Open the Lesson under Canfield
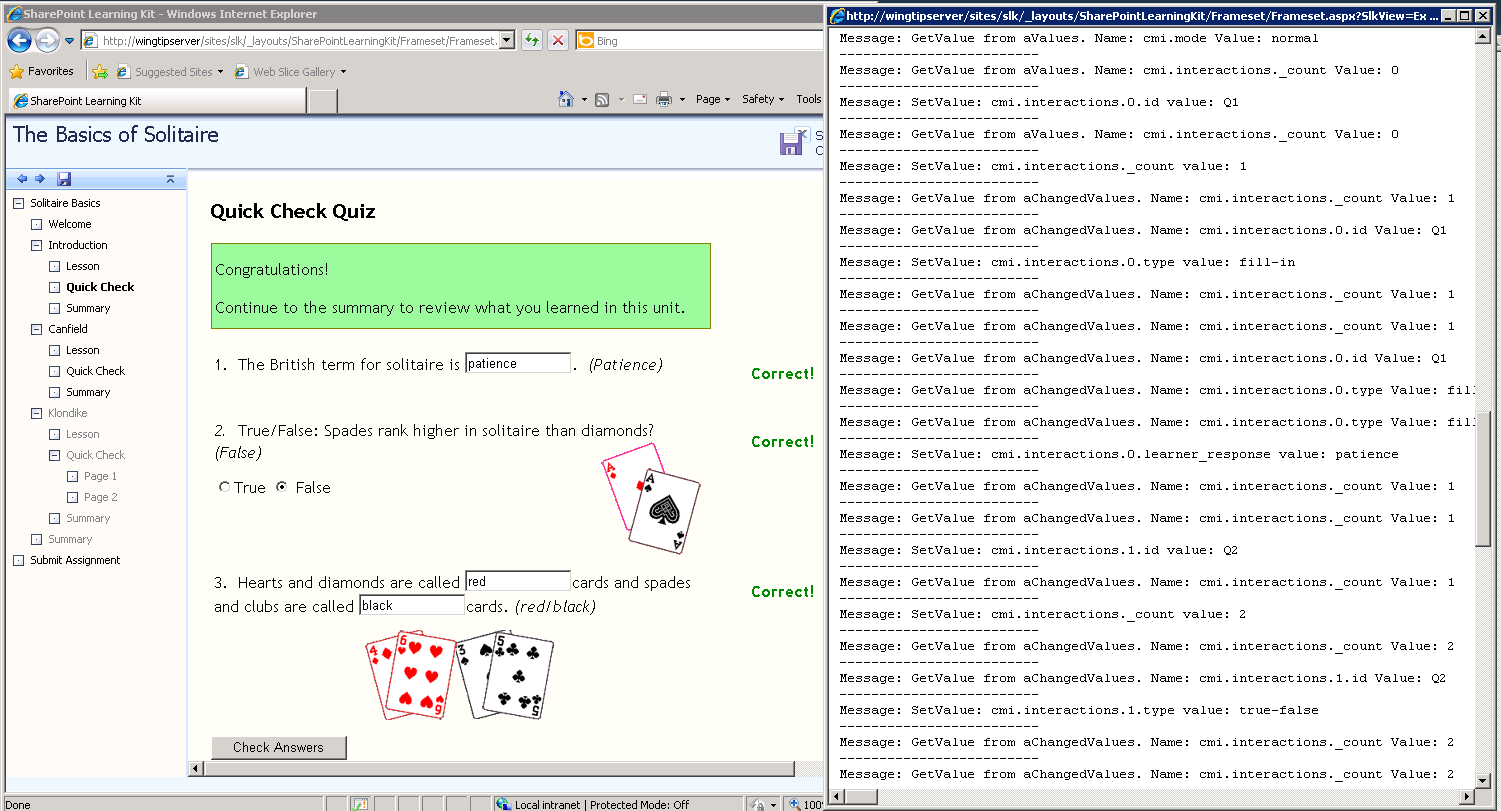Image resolution: width=1501 pixels, height=811 pixels. (83, 350)
